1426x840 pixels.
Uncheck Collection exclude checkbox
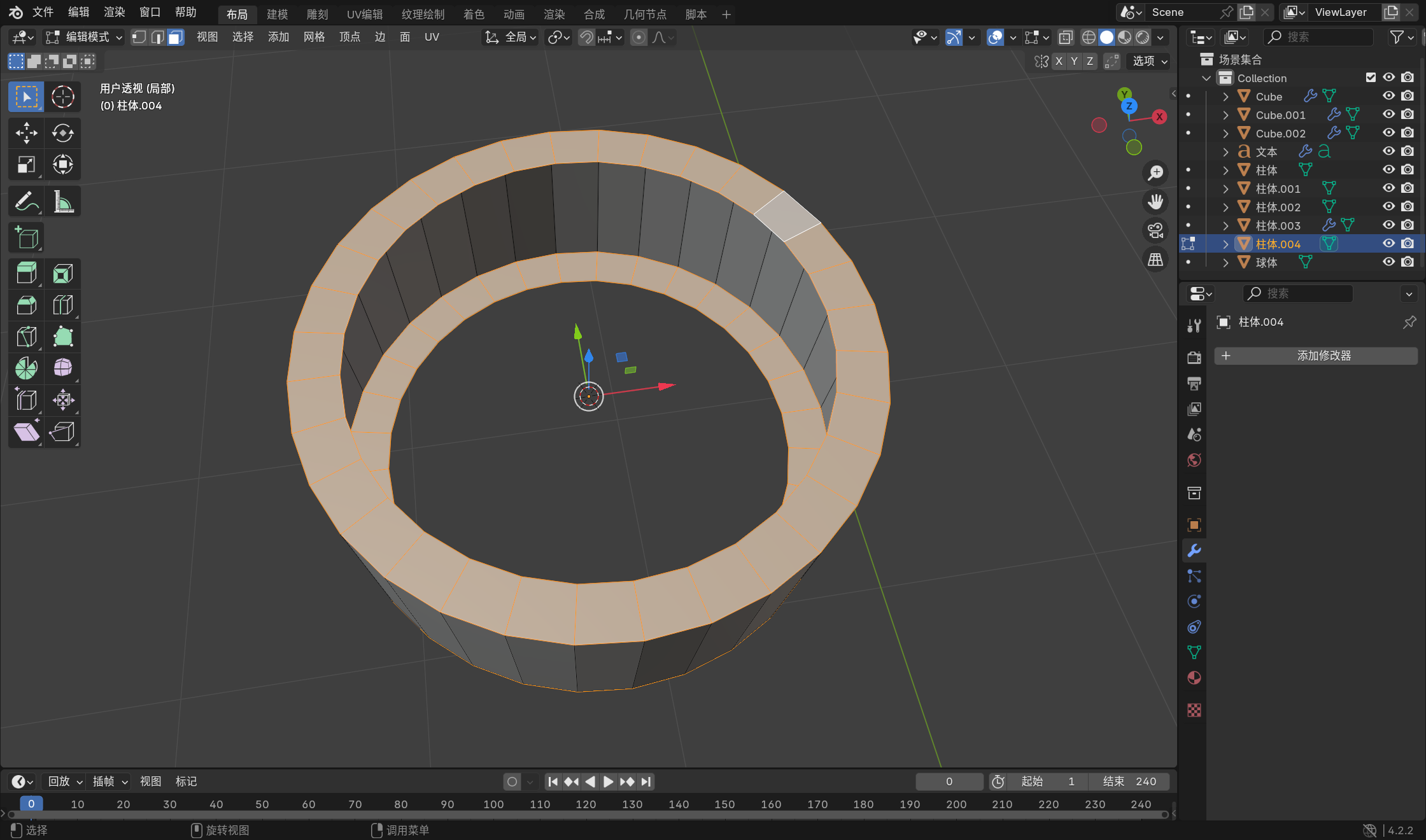(x=1371, y=78)
